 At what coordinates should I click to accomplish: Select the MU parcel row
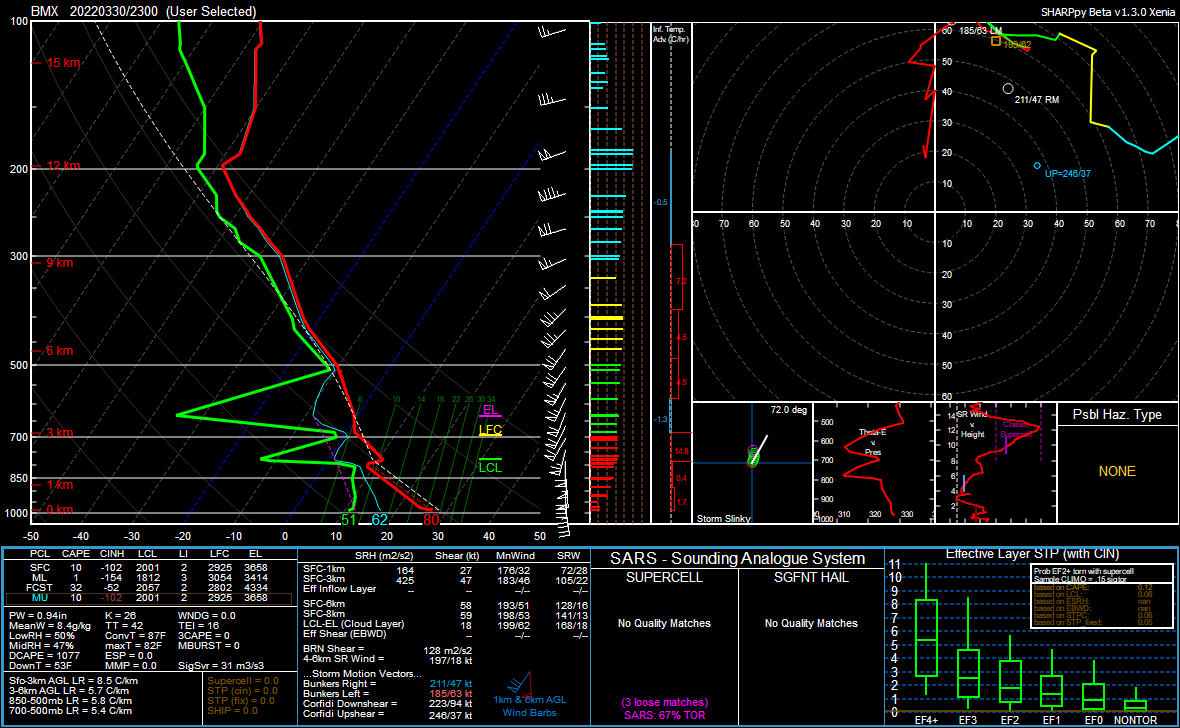148,598
